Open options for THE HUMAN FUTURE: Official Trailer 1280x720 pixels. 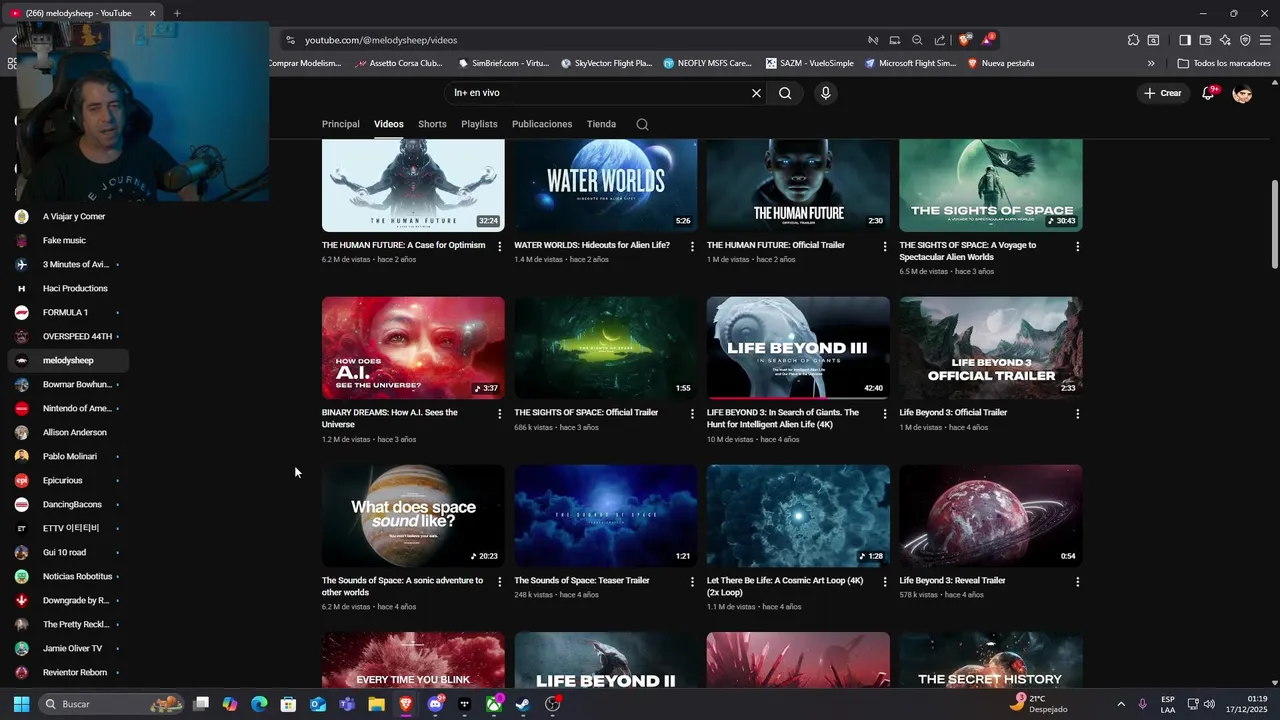885,246
